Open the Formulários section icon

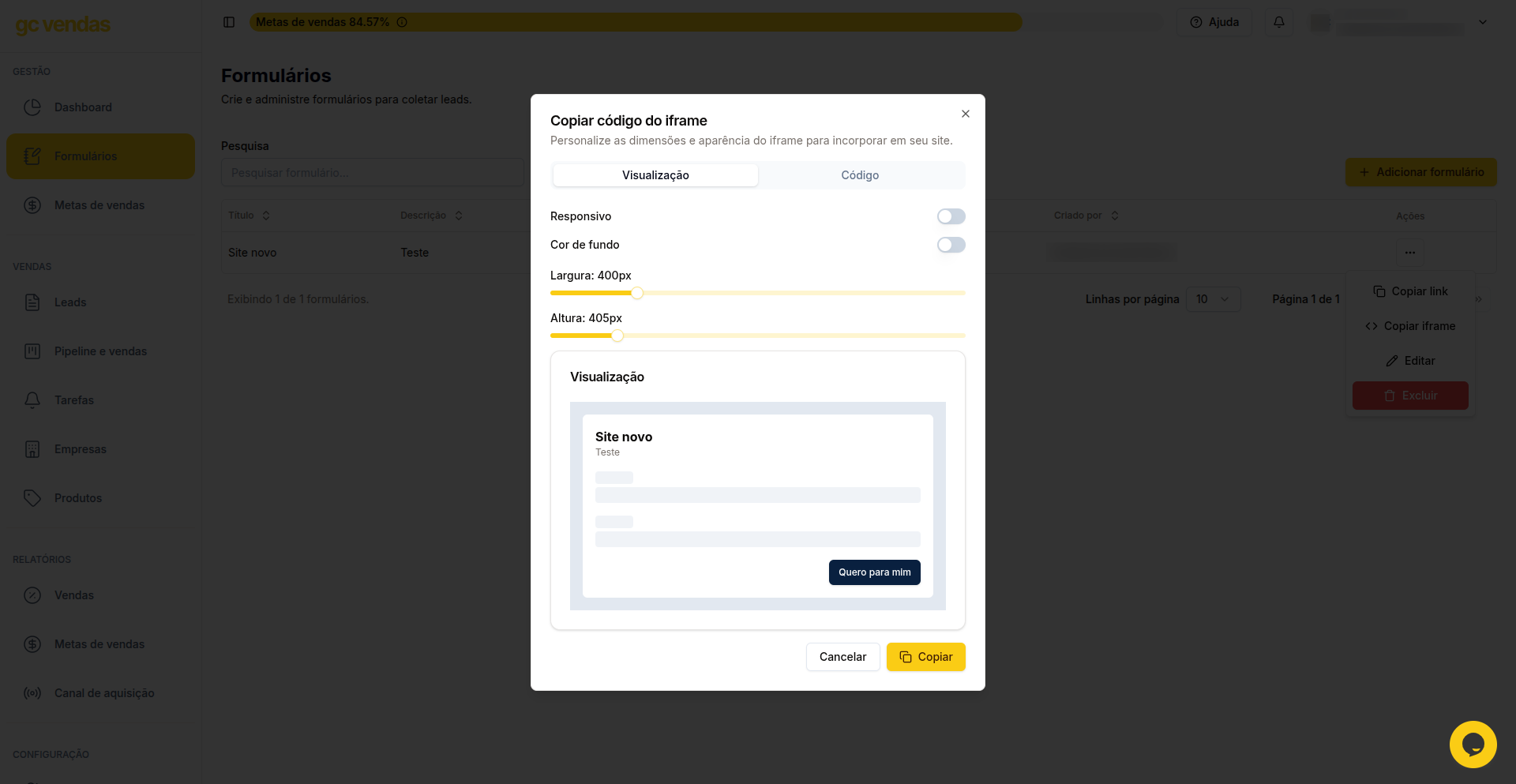click(32, 156)
